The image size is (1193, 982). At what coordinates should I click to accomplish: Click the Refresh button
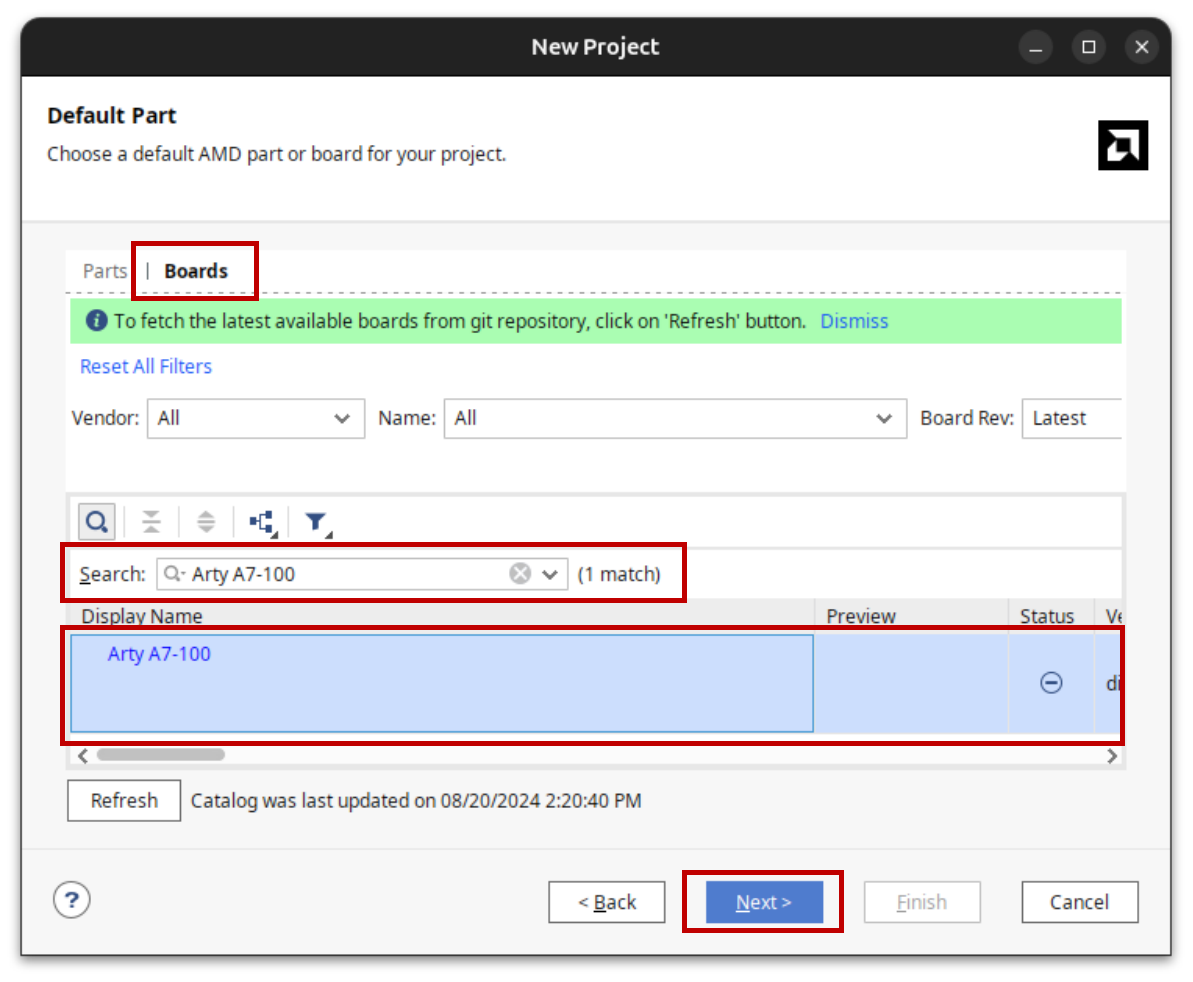click(x=124, y=800)
